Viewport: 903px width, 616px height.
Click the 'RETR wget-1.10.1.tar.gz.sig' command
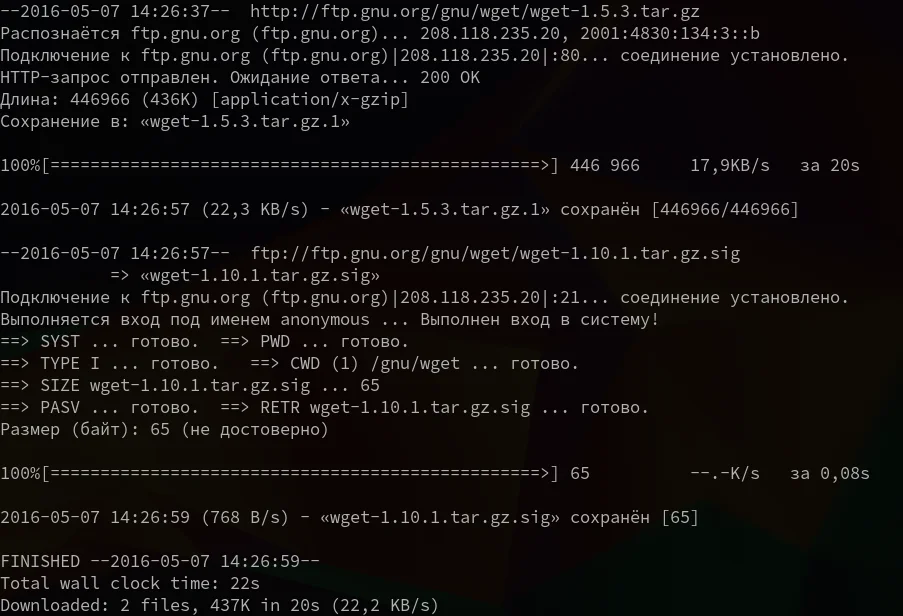[395, 408]
